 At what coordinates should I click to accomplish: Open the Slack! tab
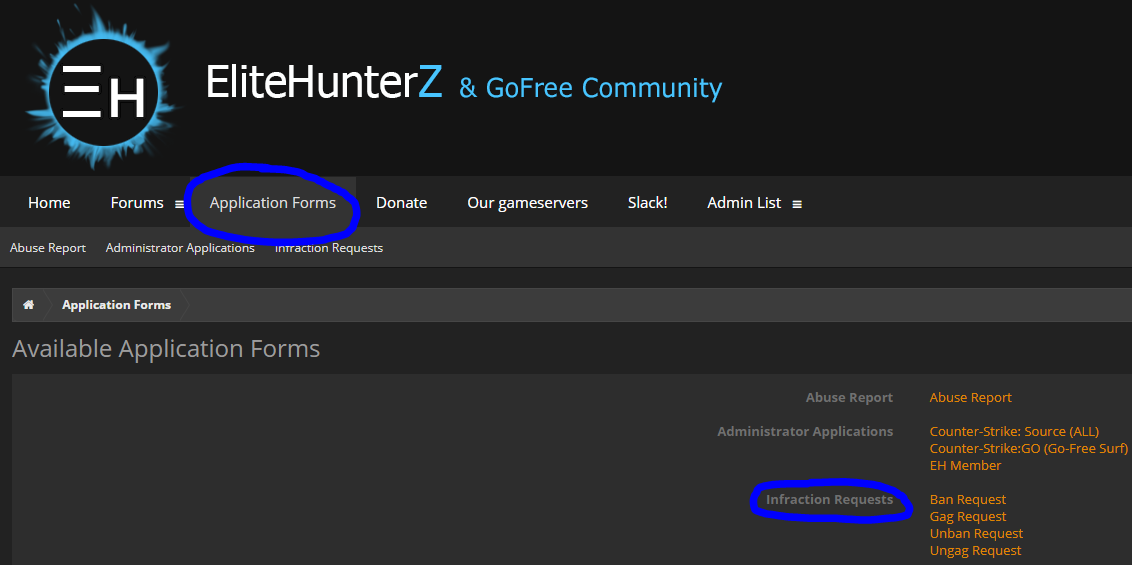(648, 203)
